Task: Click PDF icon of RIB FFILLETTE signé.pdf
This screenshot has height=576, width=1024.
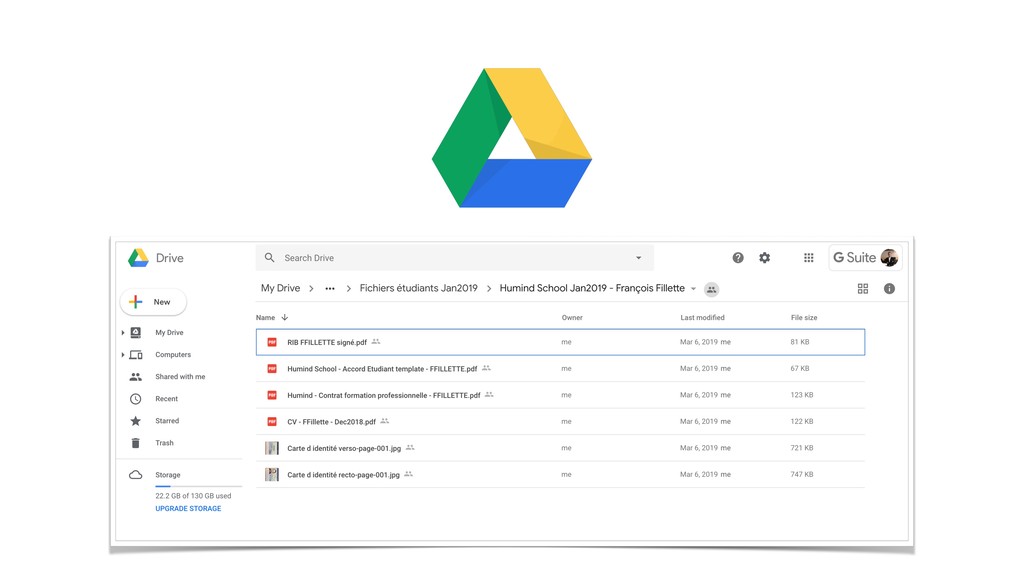Action: 272,342
